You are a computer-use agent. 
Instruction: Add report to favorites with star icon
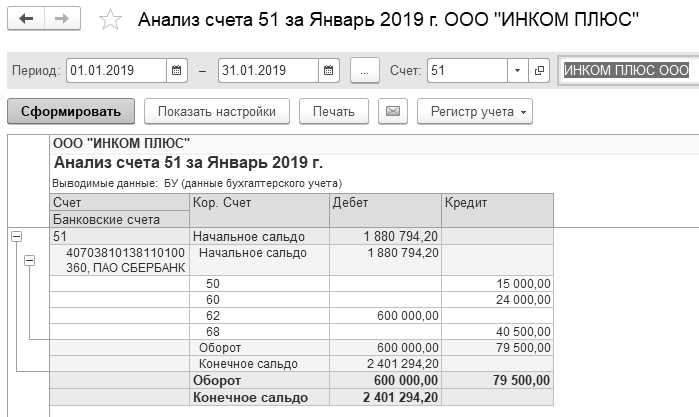tap(112, 21)
